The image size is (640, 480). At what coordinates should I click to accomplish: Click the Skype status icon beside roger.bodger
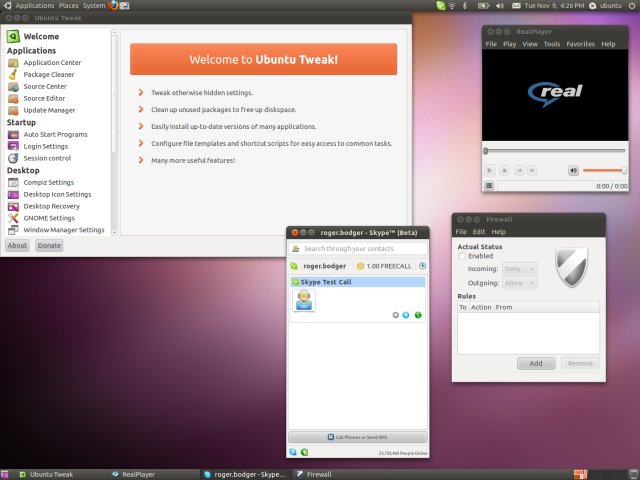point(294,266)
